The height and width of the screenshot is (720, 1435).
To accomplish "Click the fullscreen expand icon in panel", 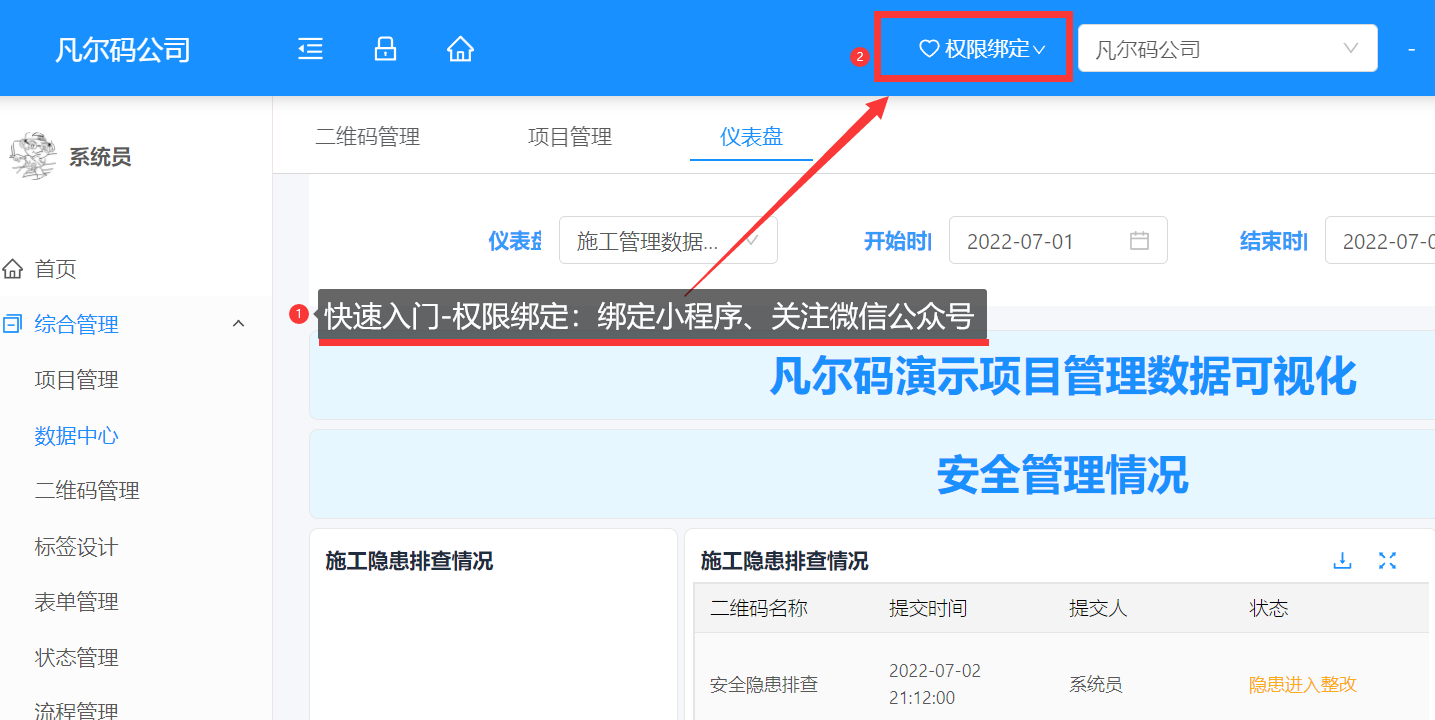I will point(1387,561).
